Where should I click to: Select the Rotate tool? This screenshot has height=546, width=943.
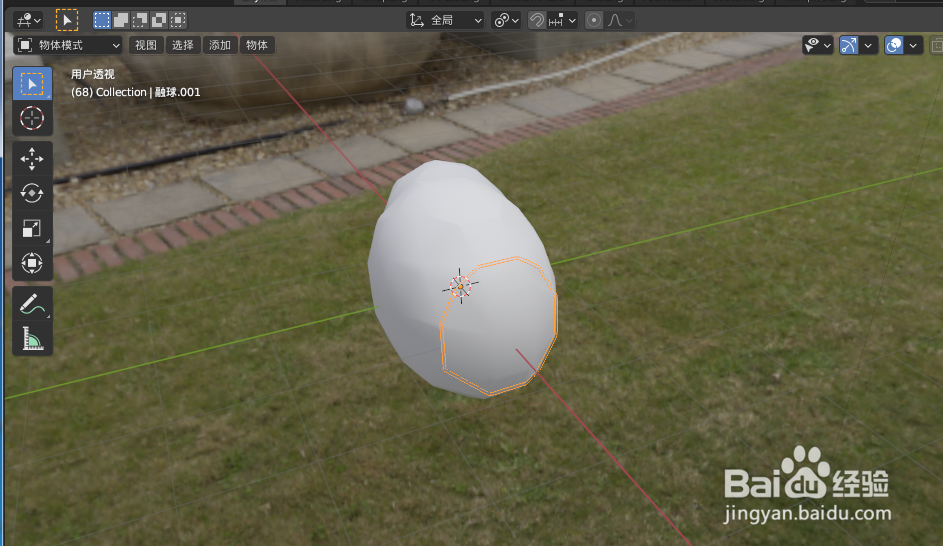coord(32,193)
